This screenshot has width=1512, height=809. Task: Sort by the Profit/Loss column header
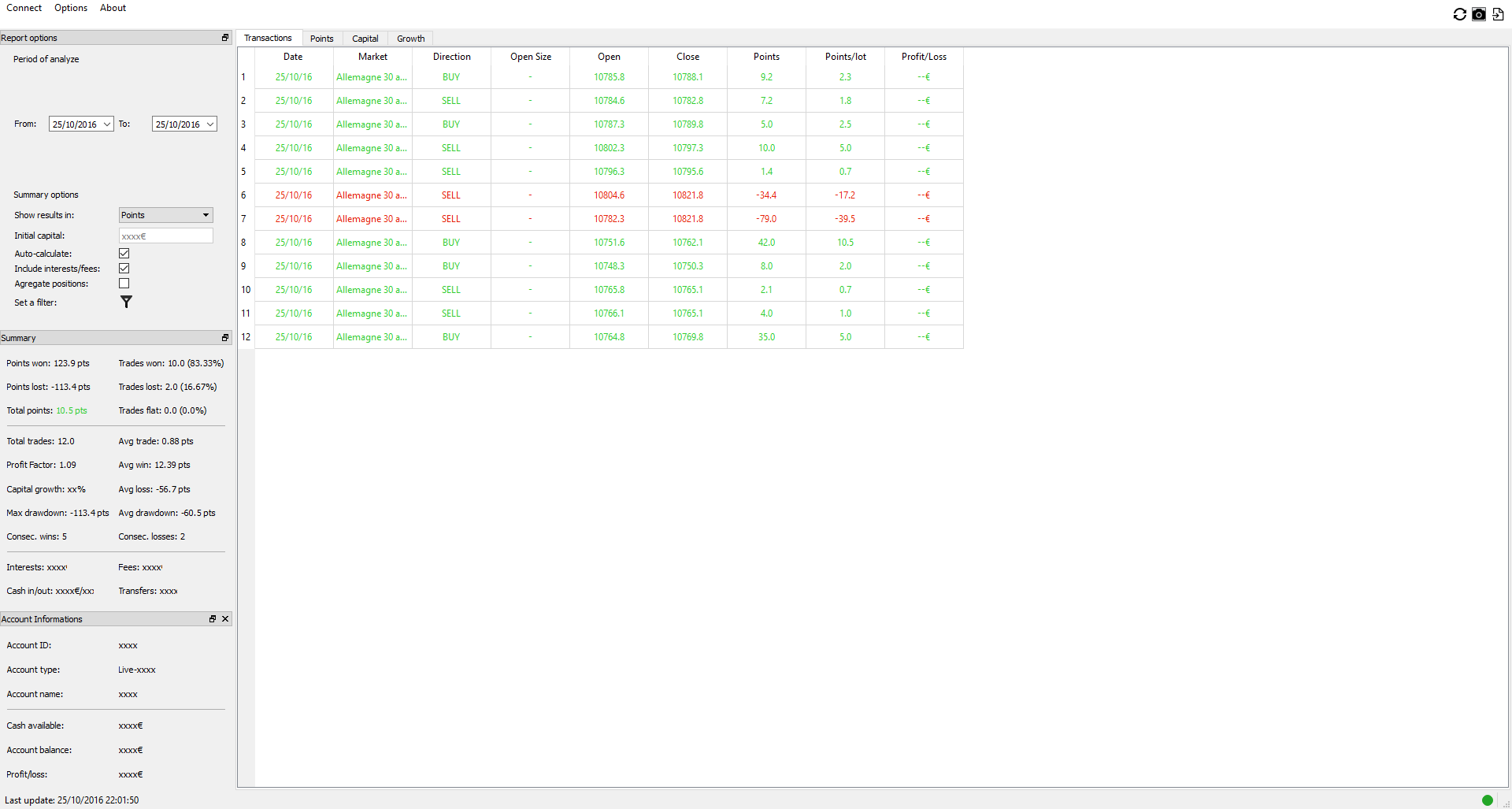tap(924, 57)
